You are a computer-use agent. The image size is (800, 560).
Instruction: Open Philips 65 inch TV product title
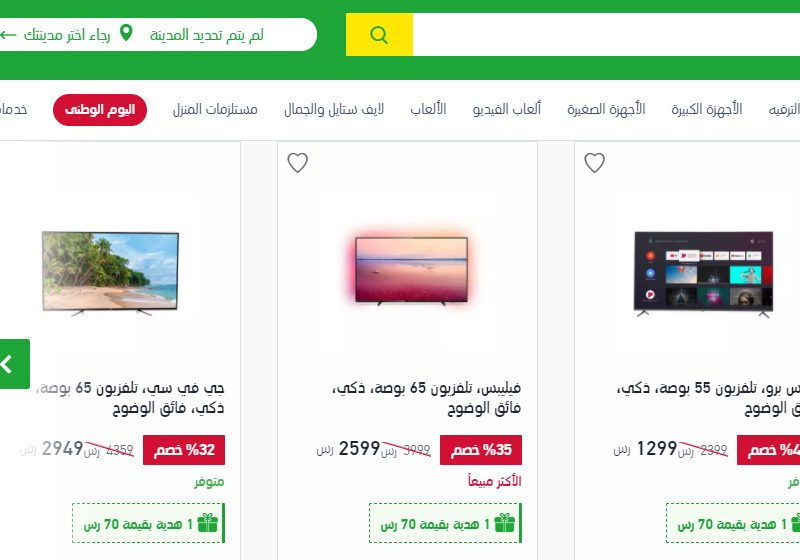pyautogui.click(x=427, y=398)
